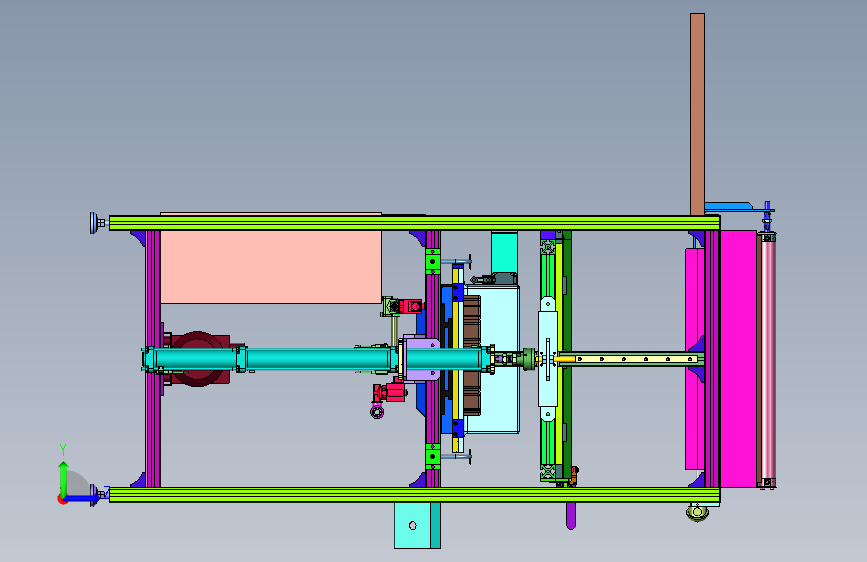Click the green Y axis arrow of triad
Viewport: 867px width, 562px height.
[x=64, y=478]
